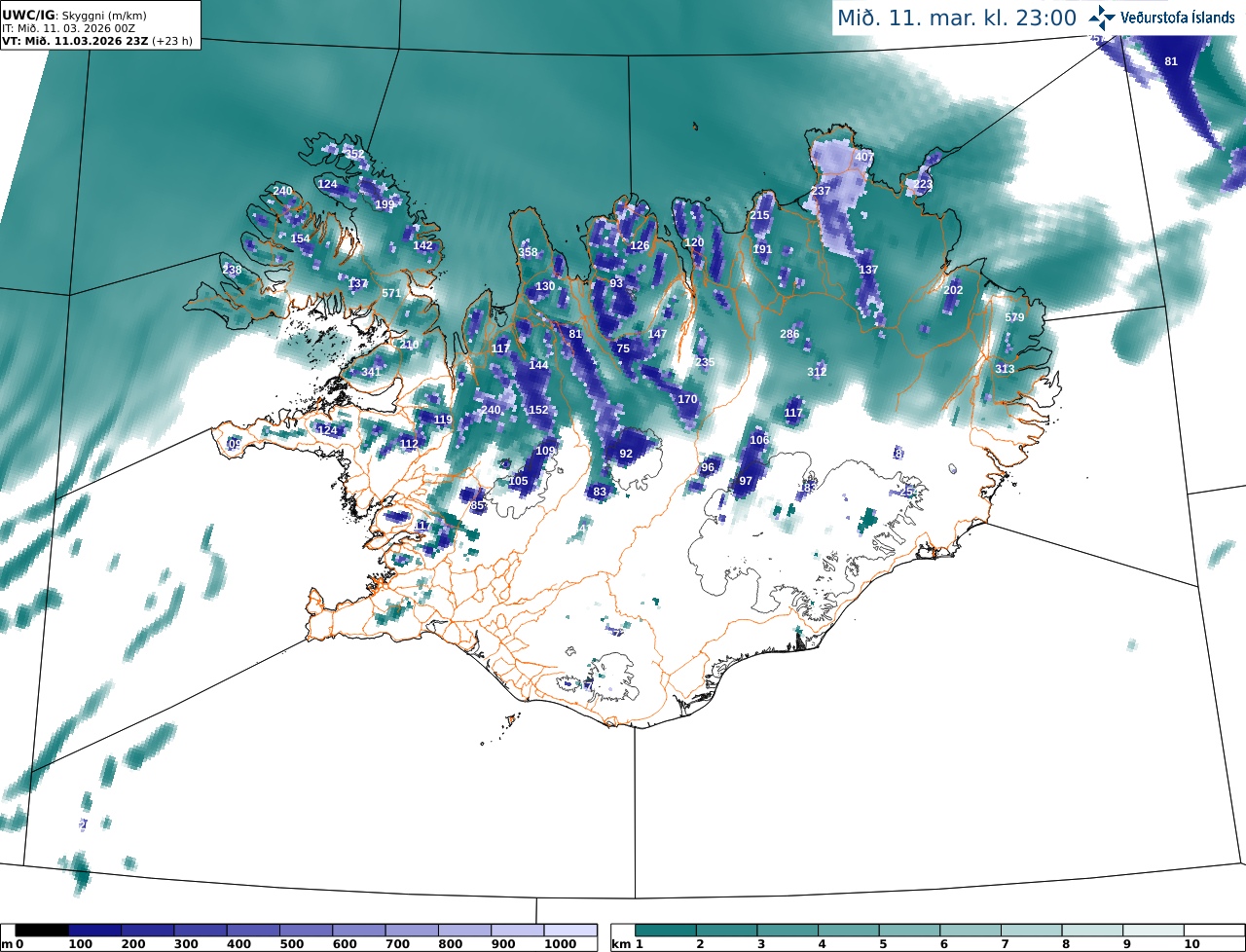This screenshot has width=1246, height=952.
Task: Click the visibility value 154
Action: 300,238
